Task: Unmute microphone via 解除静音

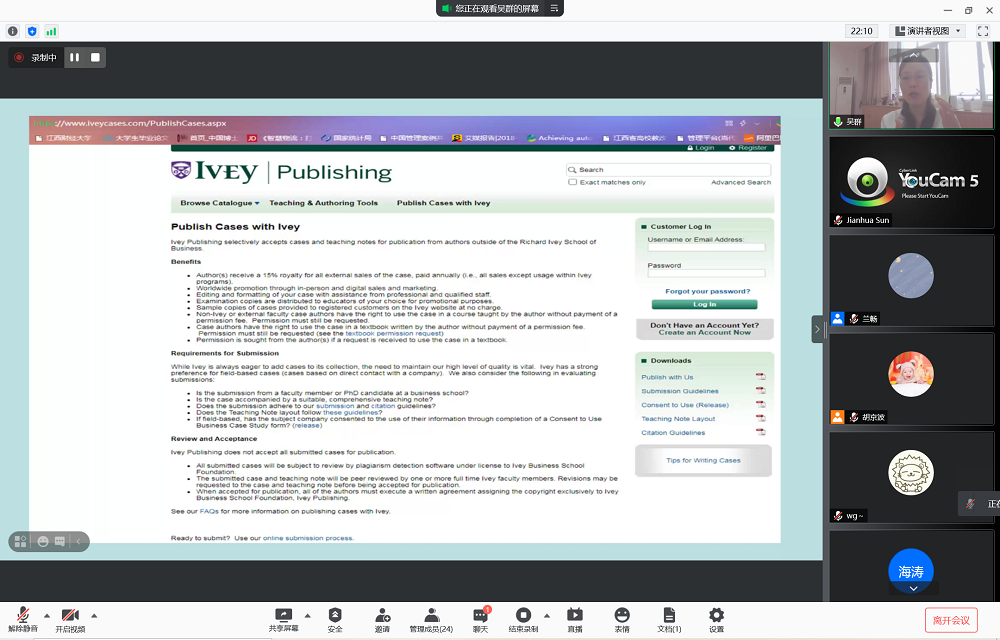Action: 23,619
